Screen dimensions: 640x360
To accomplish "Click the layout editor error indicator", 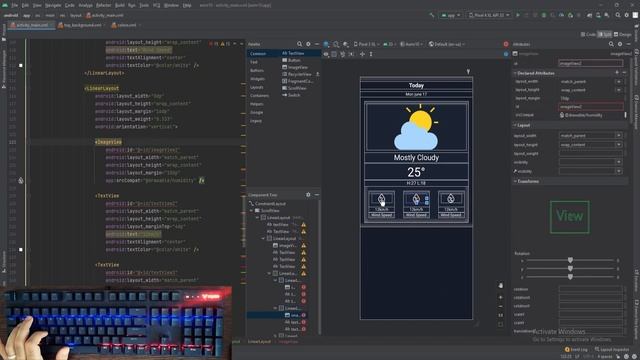I will point(506,44).
